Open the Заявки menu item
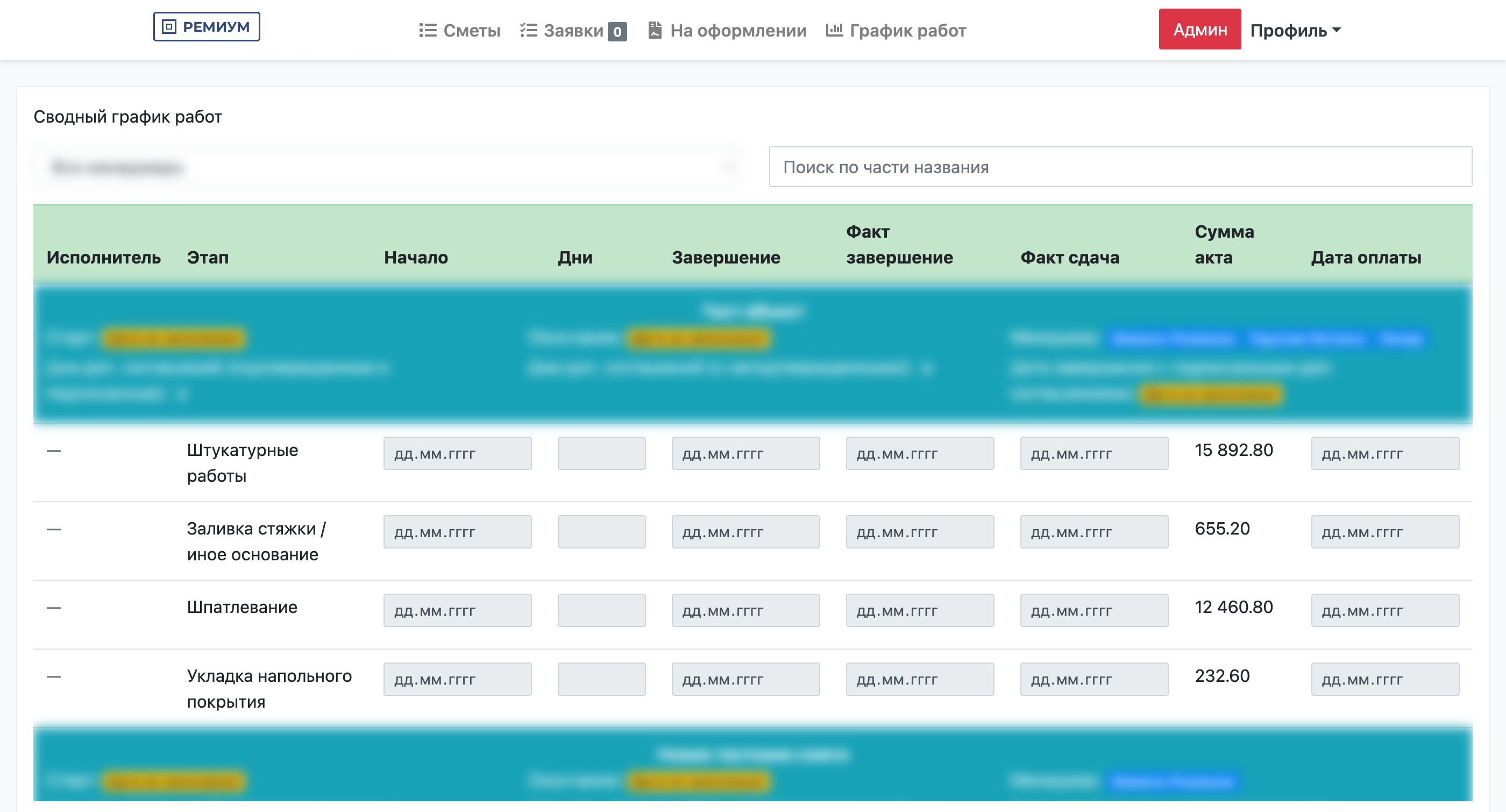The width and height of the screenshot is (1506, 812). [573, 31]
